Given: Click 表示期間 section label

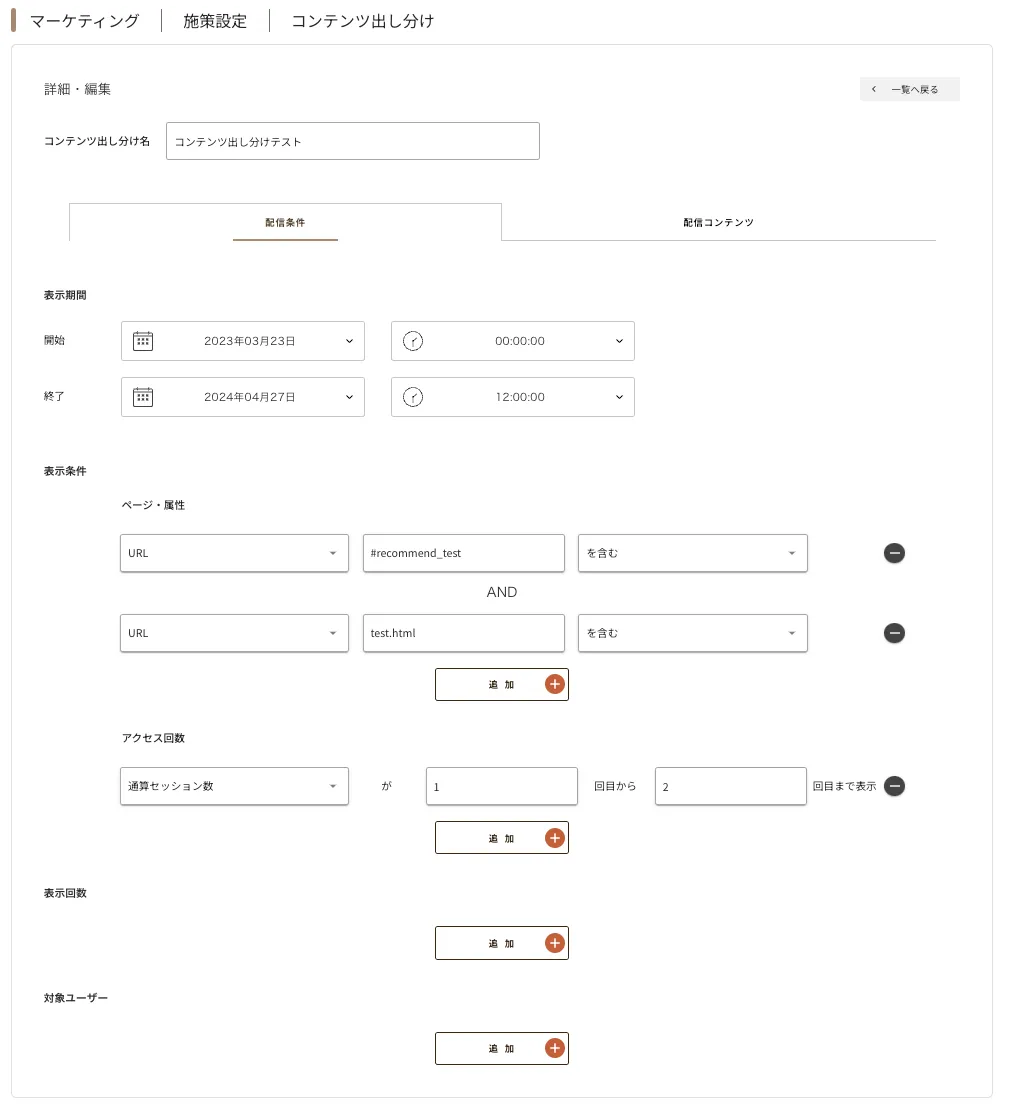Looking at the screenshot, I should pos(65,295).
